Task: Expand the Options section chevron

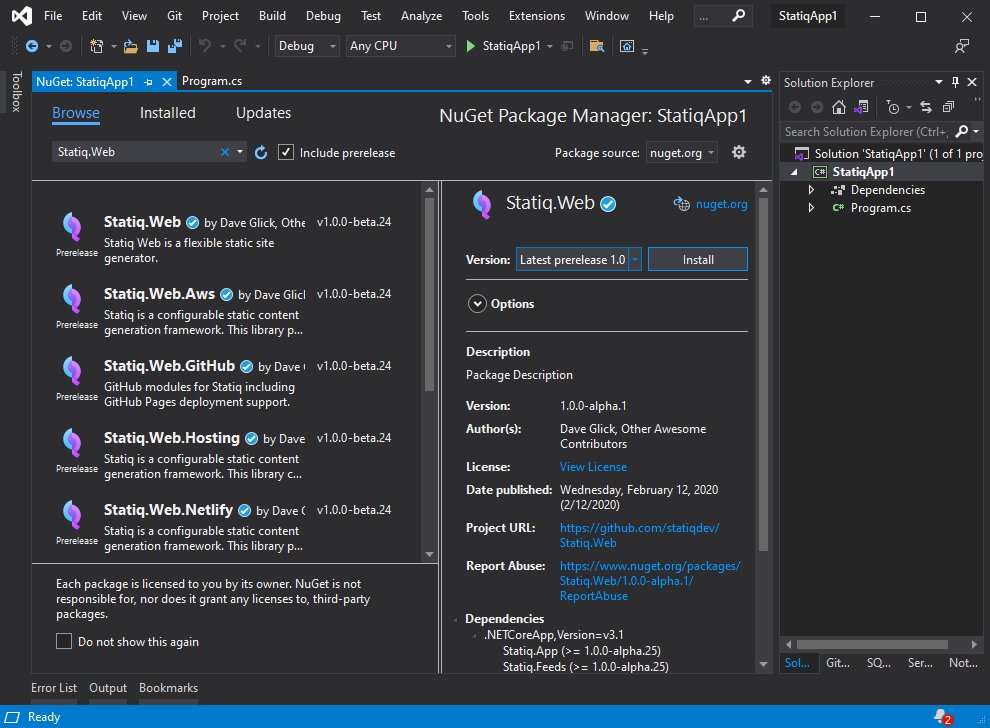Action: coord(477,304)
